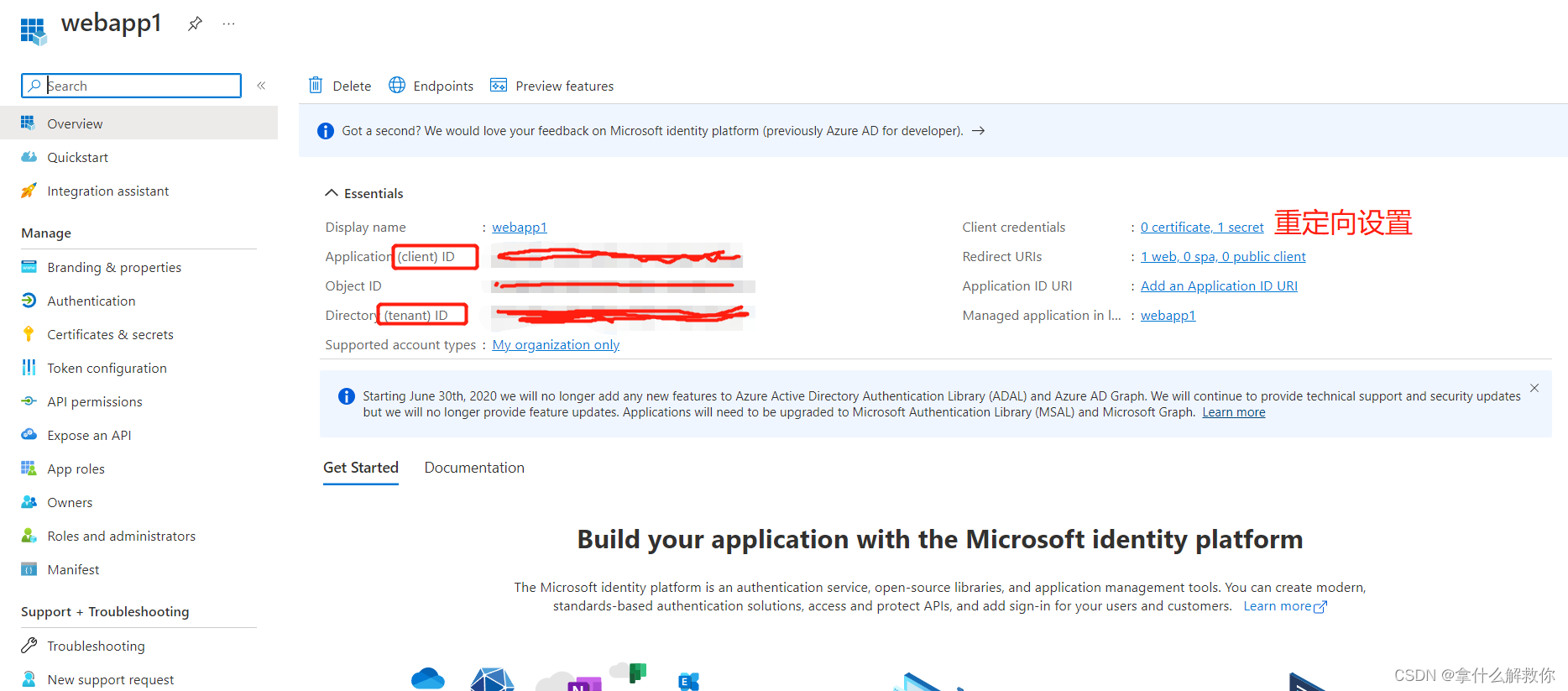Open My organization only link

pos(556,344)
